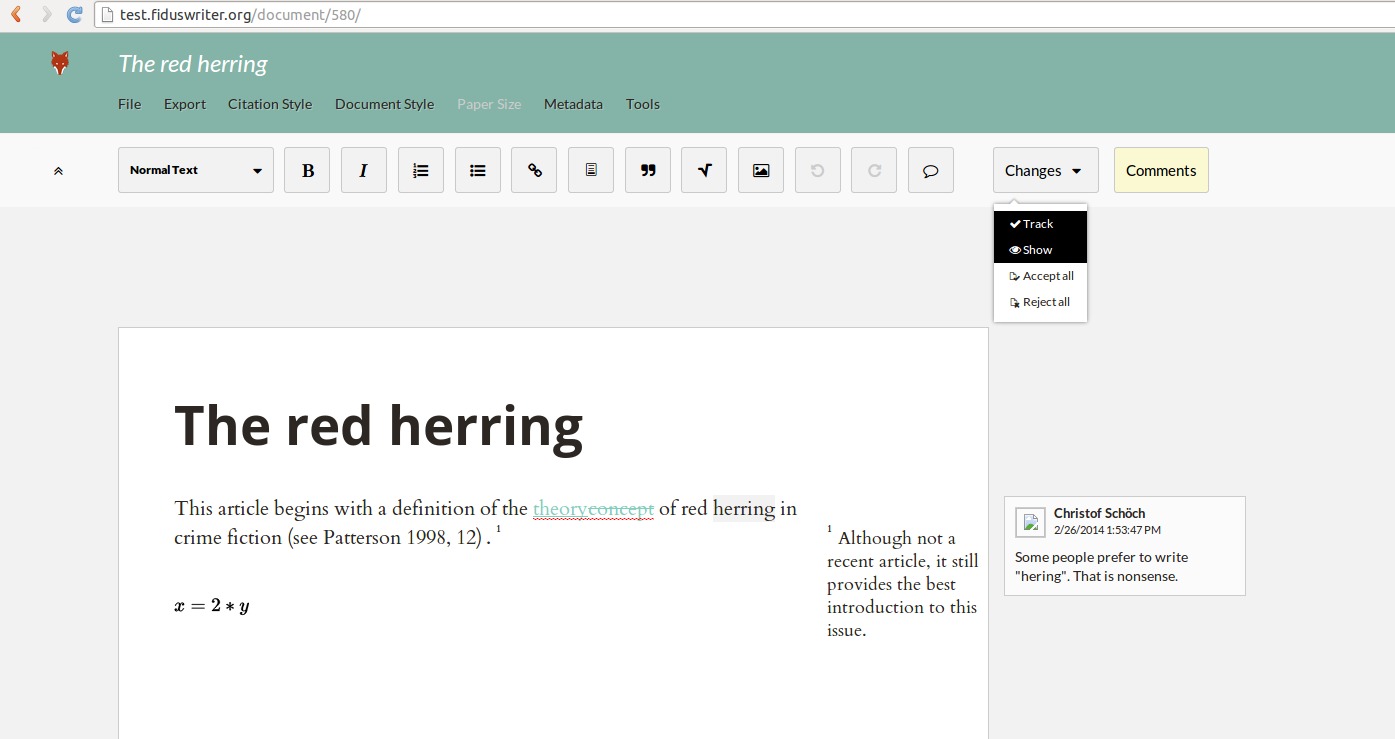Click the footnote marker after the citation
The height and width of the screenshot is (739, 1395).
click(x=498, y=529)
